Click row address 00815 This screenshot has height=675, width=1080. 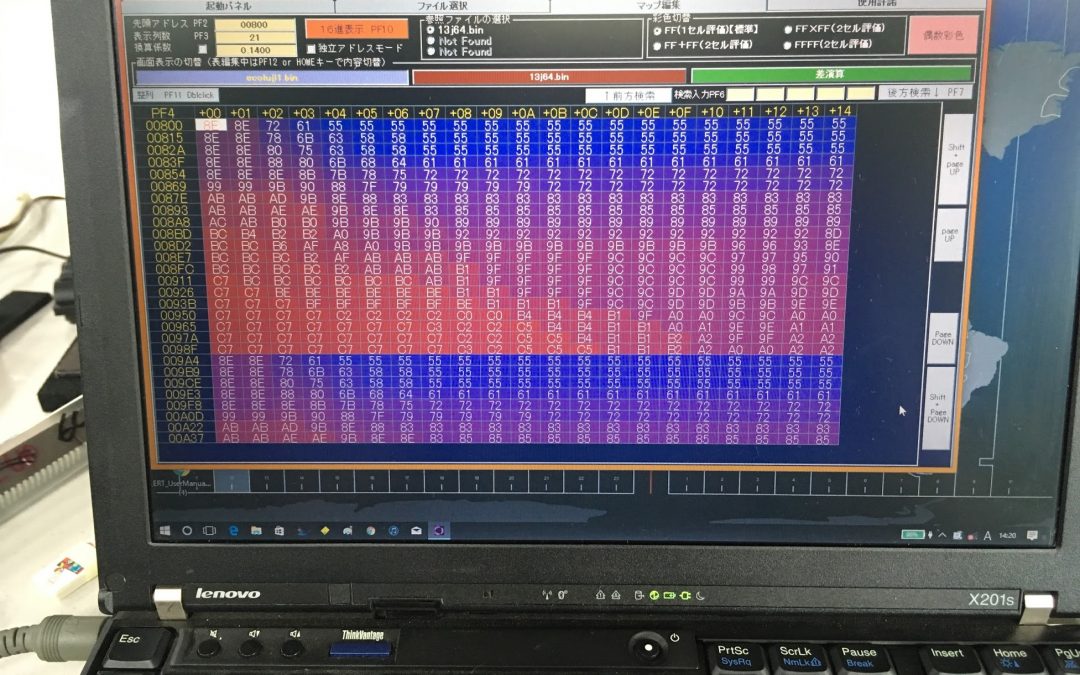click(165, 138)
